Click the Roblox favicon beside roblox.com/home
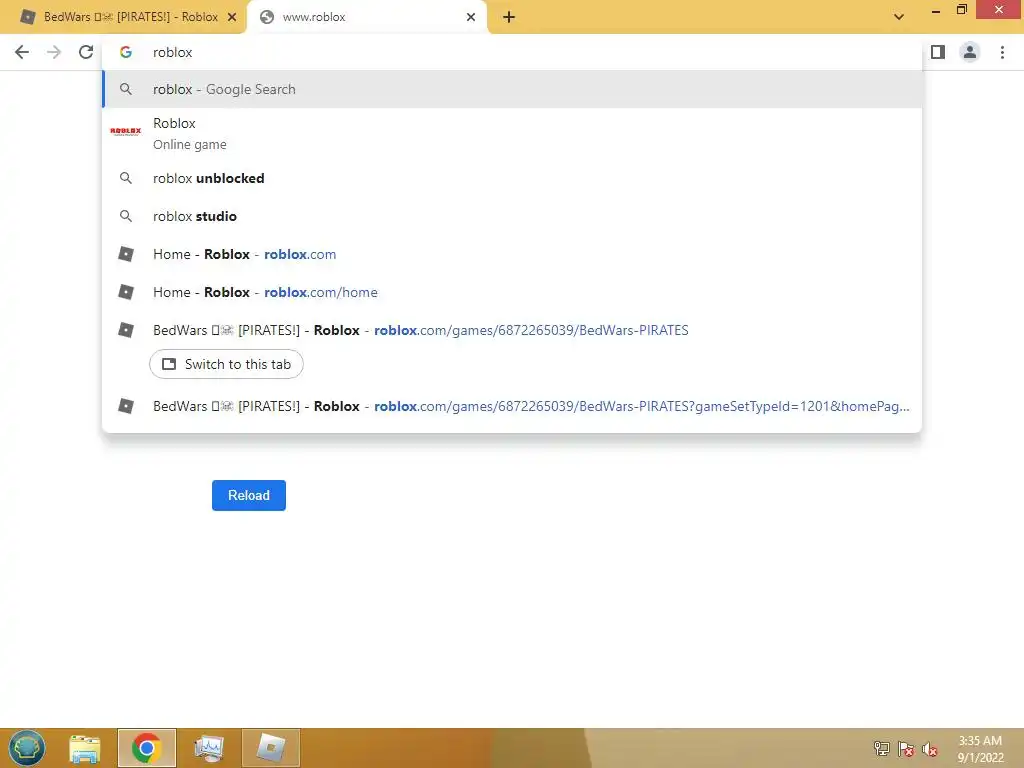Screen dimensions: 1024x768 [x=126, y=292]
